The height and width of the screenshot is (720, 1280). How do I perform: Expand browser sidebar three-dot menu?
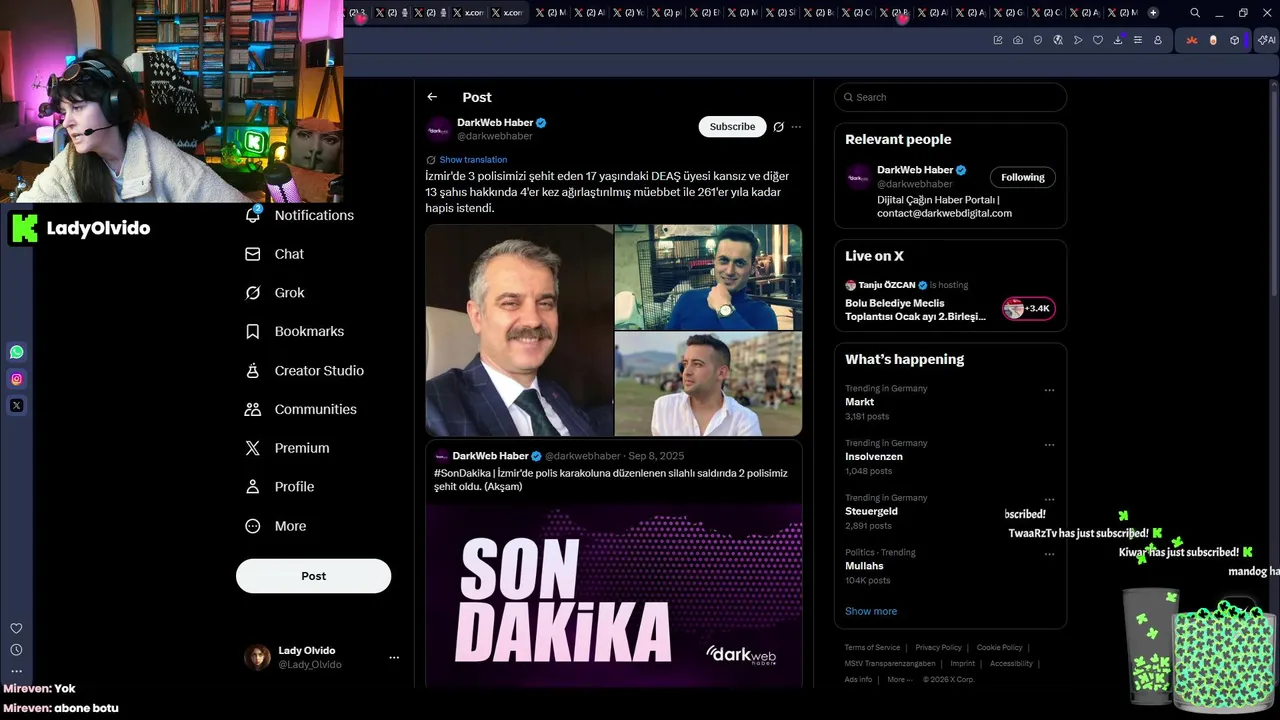16,672
